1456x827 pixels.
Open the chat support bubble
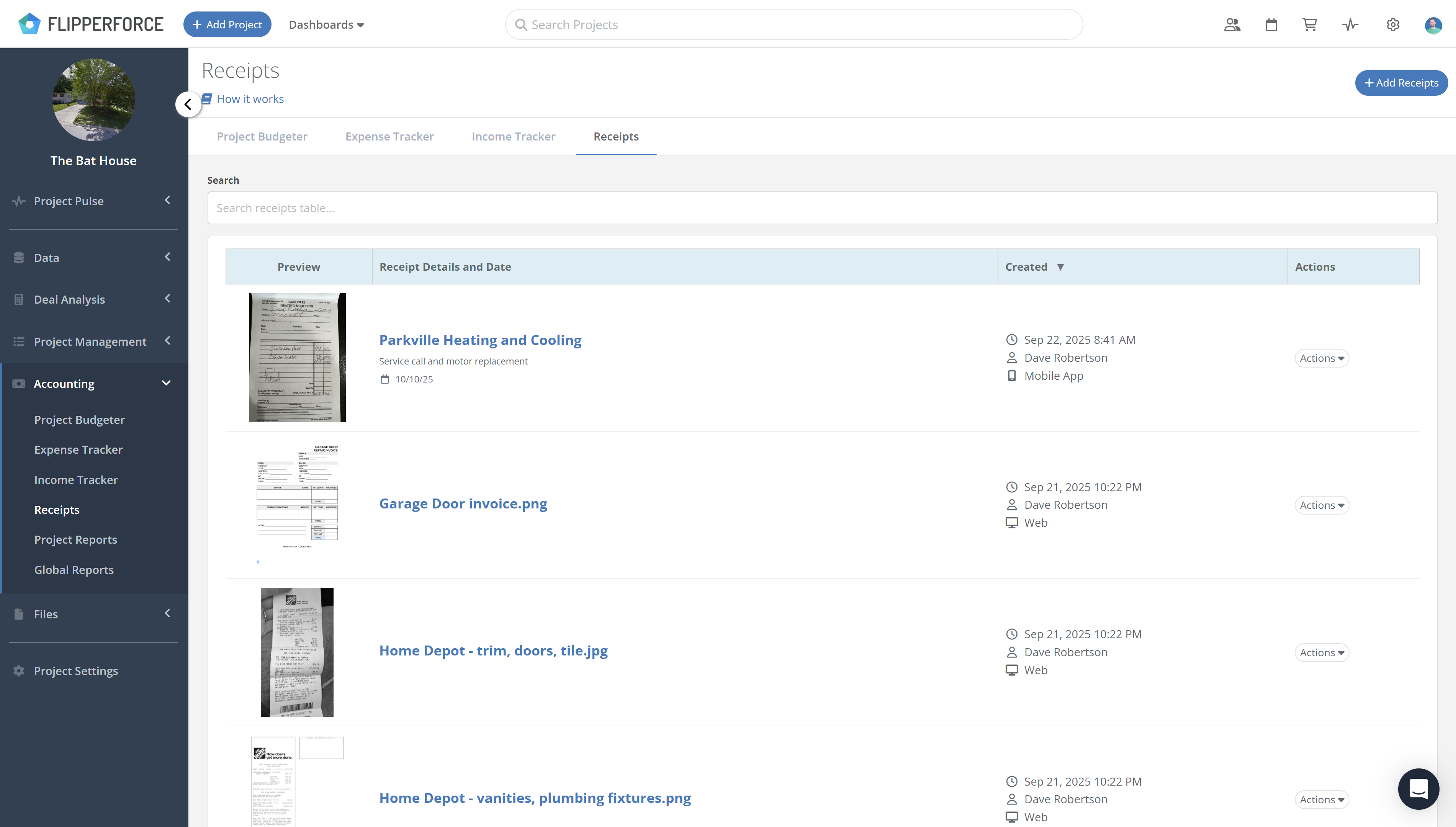pyautogui.click(x=1418, y=788)
